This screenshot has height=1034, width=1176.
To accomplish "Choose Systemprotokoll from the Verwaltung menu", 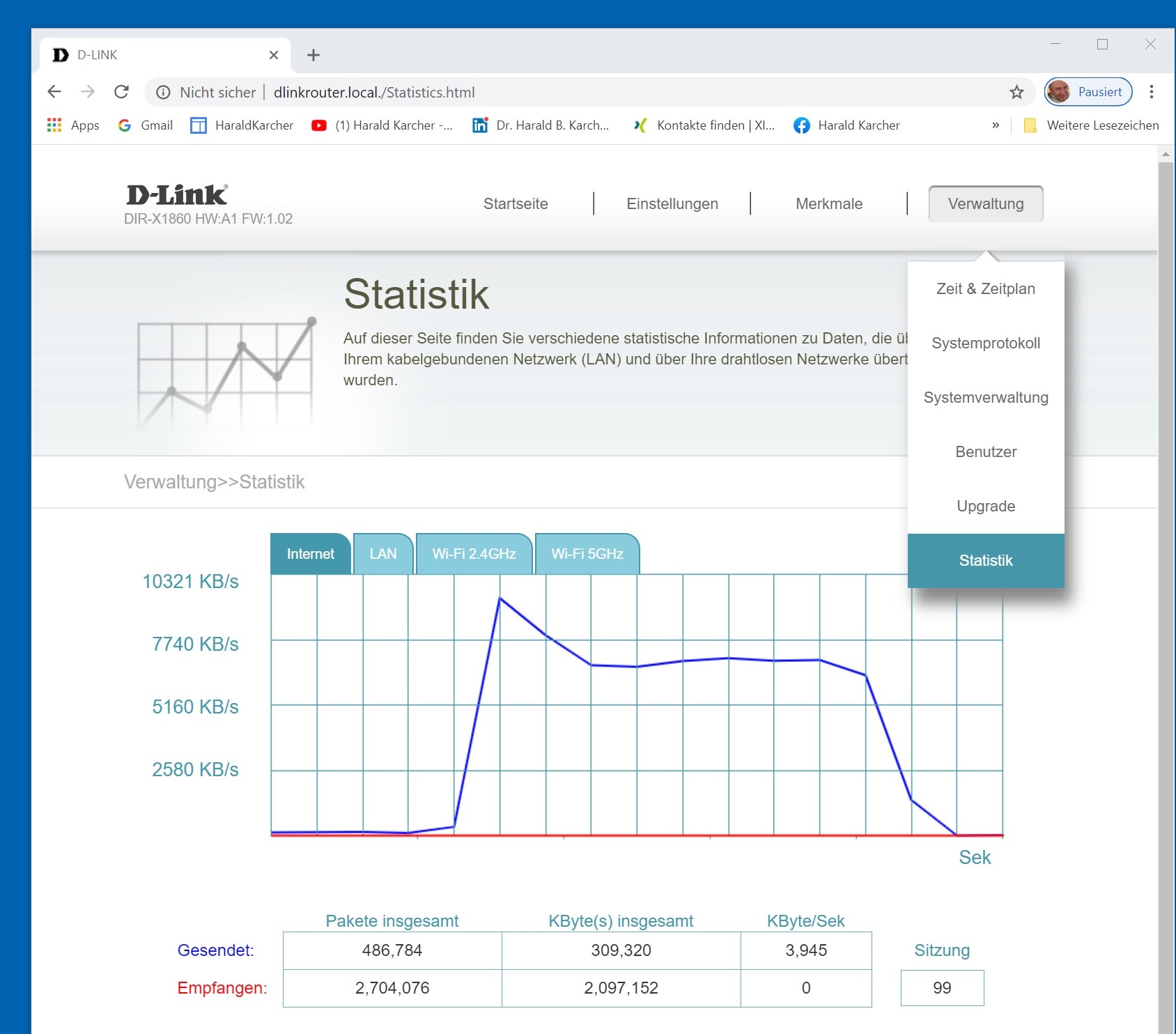I will tap(985, 344).
